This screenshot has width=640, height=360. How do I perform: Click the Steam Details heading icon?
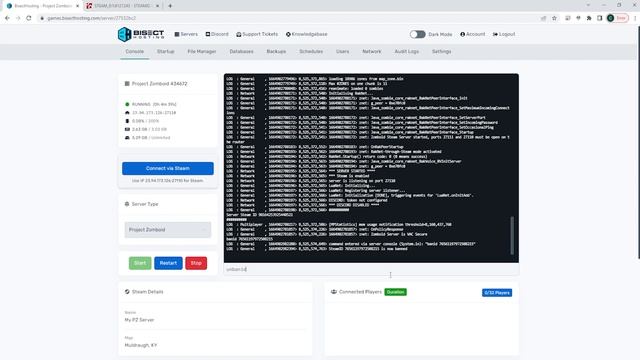click(127, 292)
